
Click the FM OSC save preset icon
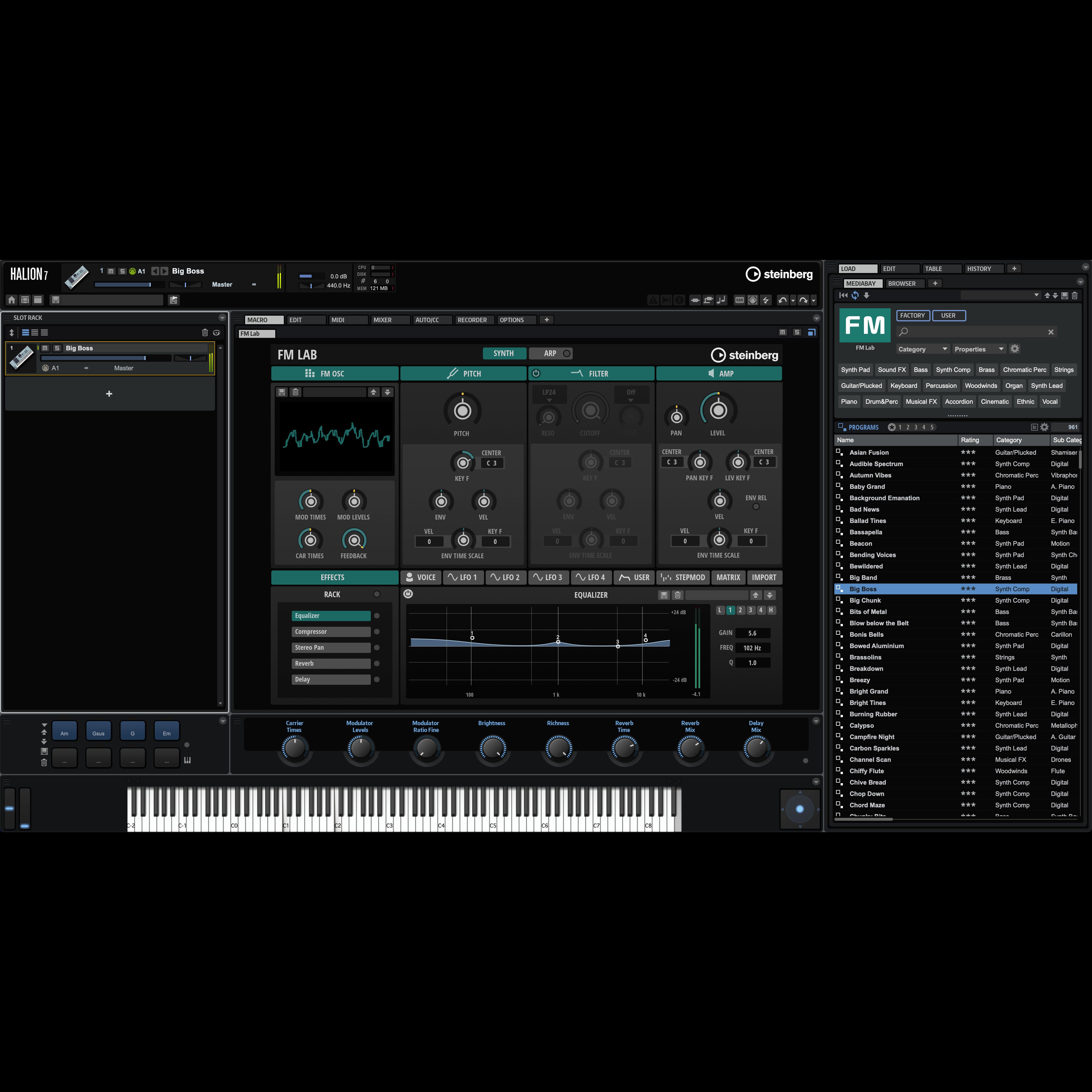pyautogui.click(x=282, y=392)
